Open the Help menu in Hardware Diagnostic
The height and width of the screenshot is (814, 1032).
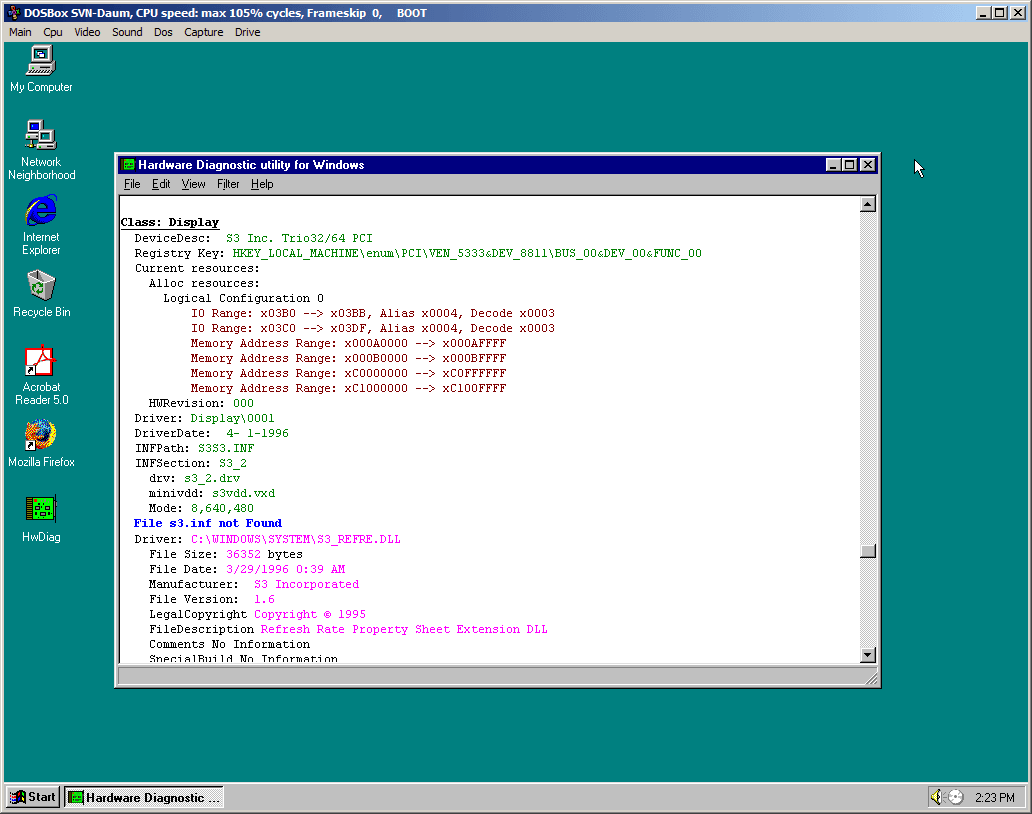[262, 184]
